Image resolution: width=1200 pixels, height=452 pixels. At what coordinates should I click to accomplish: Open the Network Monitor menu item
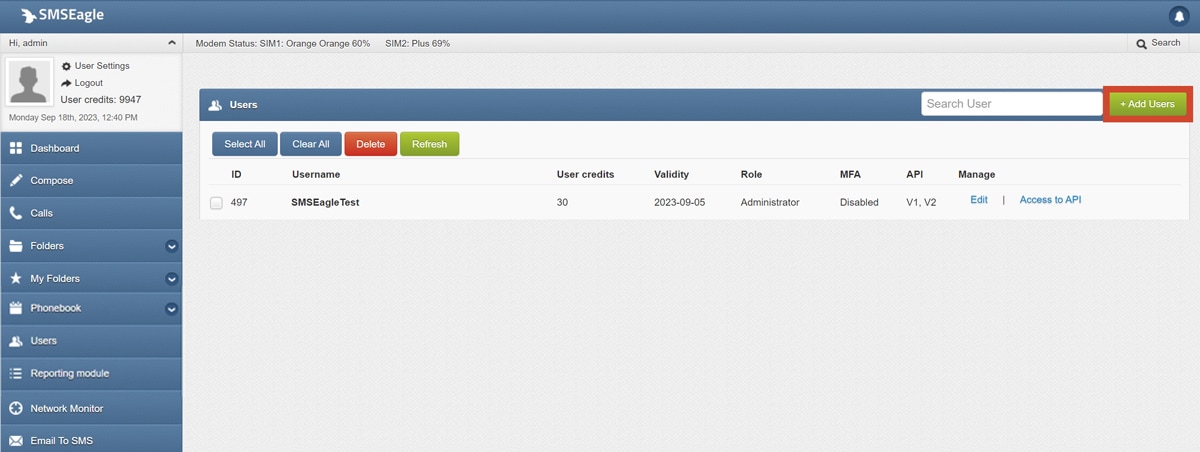click(x=91, y=408)
